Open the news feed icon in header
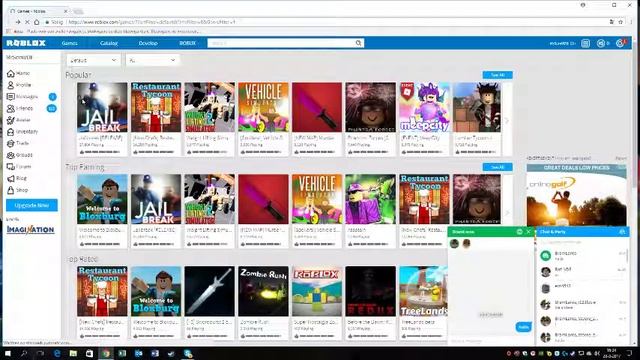Viewport: 640px width, 360px height. coord(585,43)
